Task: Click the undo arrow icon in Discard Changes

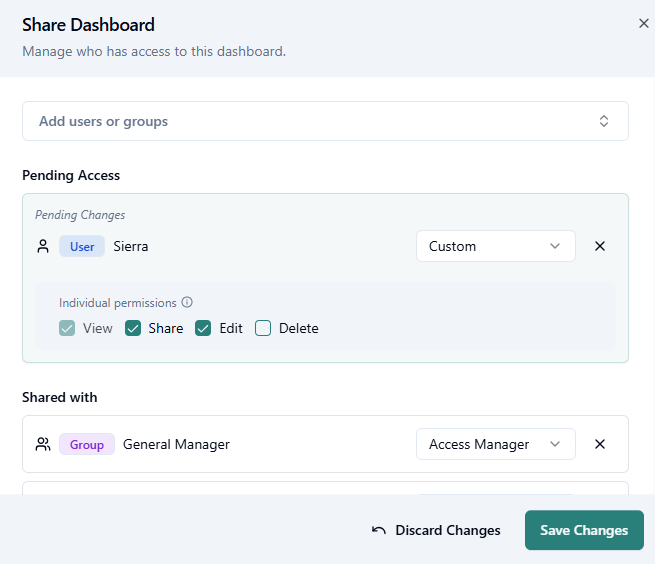Action: pyautogui.click(x=378, y=530)
